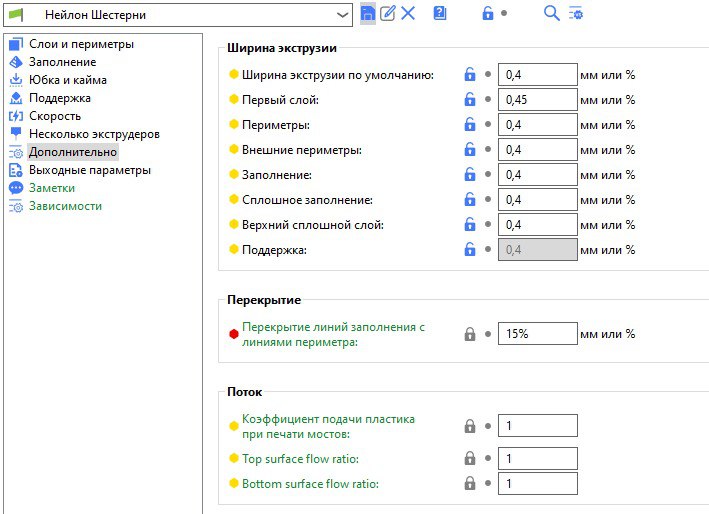709x514 pixels.
Task: Delete the current preset with X icon
Action: click(x=408, y=13)
